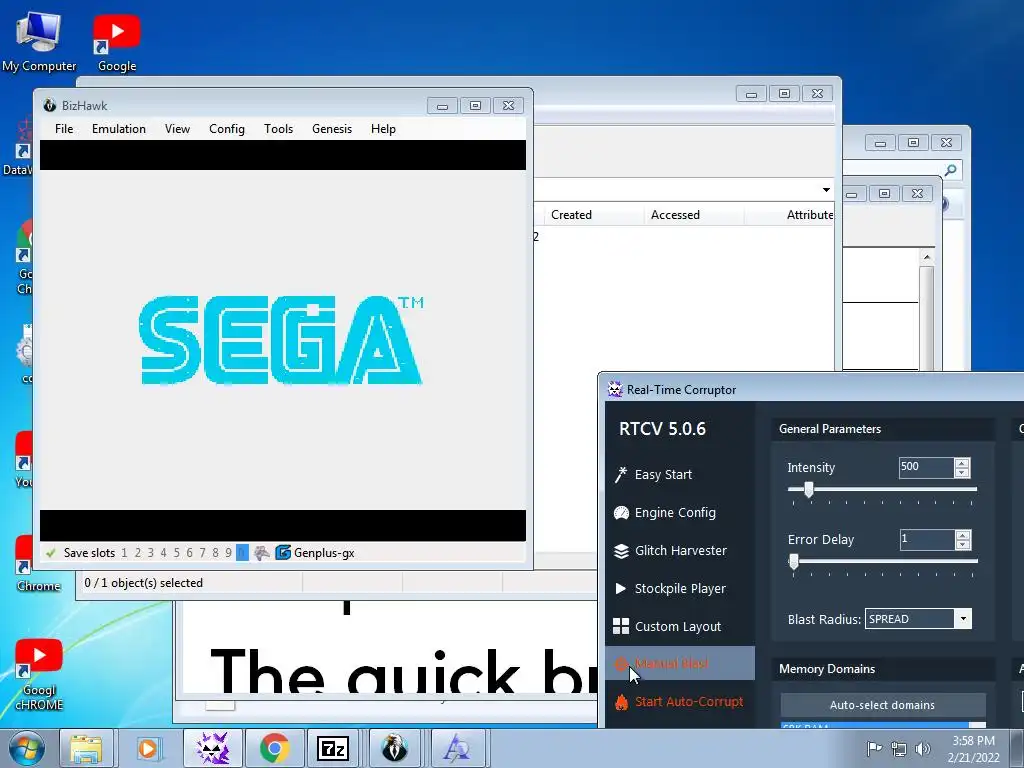
Task: Expand the address dropdown arrow in background window
Action: pos(826,190)
